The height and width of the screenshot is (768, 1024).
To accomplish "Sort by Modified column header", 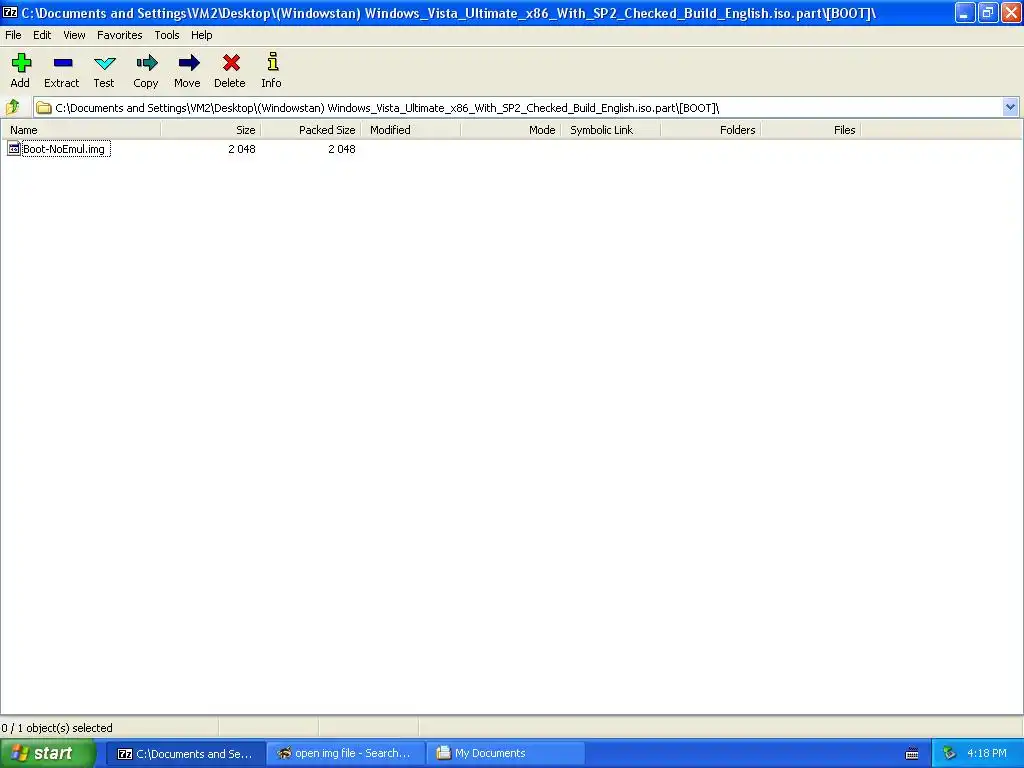I will 410,130.
